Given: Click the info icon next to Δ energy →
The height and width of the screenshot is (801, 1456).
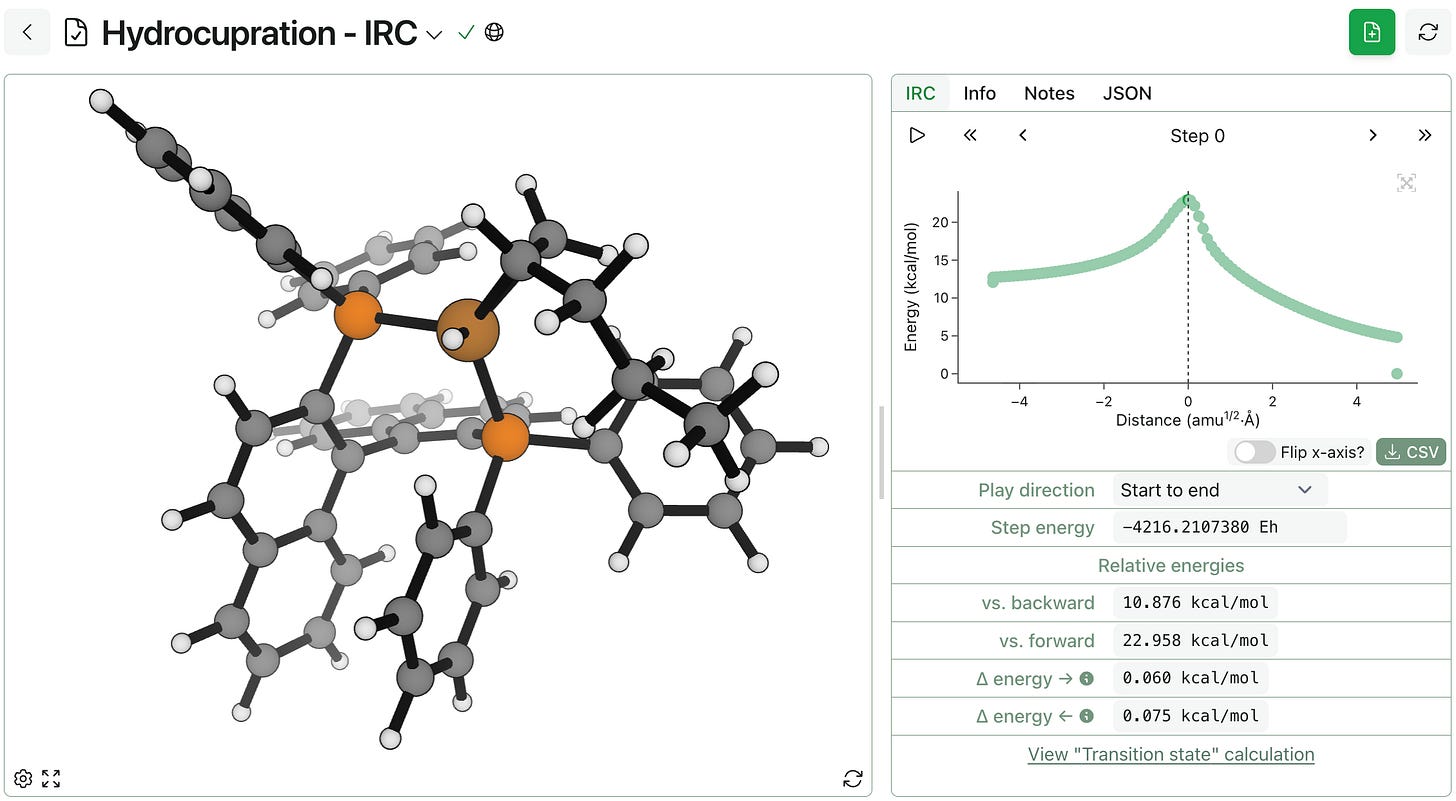Looking at the screenshot, I should [1086, 678].
